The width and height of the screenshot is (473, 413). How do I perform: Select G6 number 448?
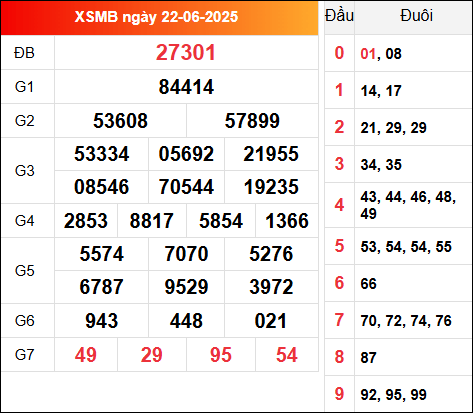186,321
